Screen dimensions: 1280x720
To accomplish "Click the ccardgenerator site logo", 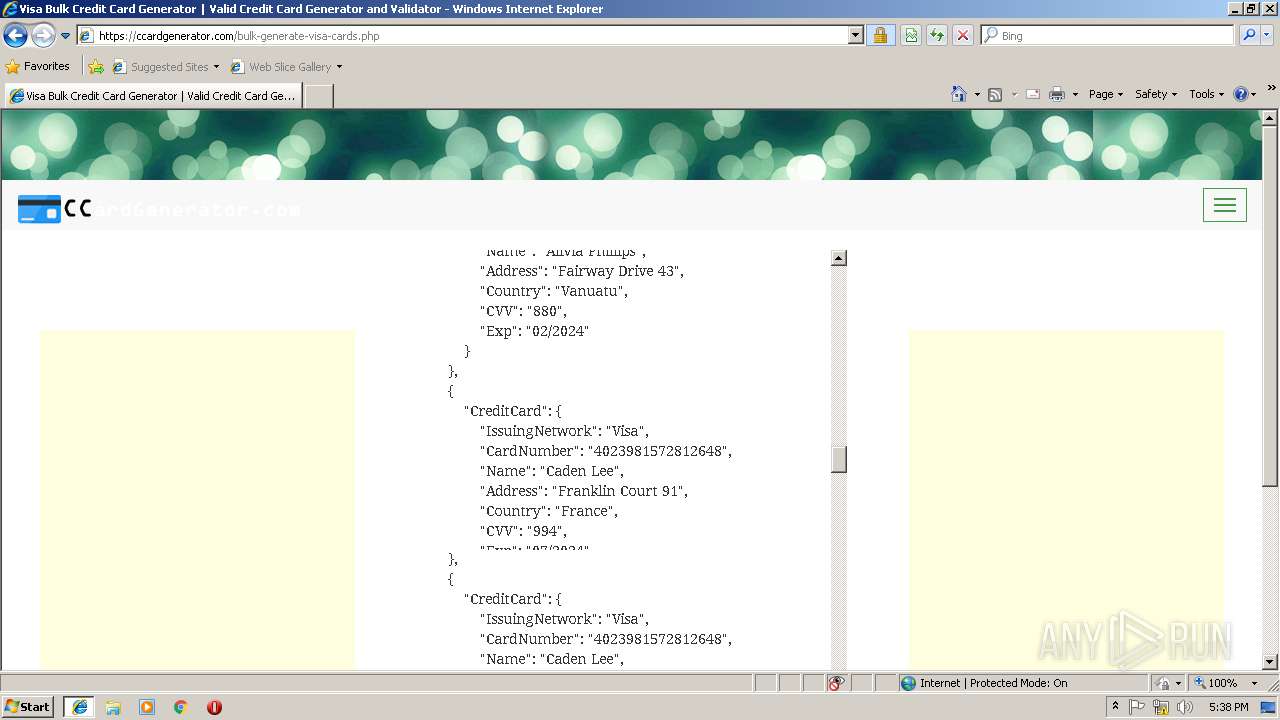I will [x=159, y=209].
